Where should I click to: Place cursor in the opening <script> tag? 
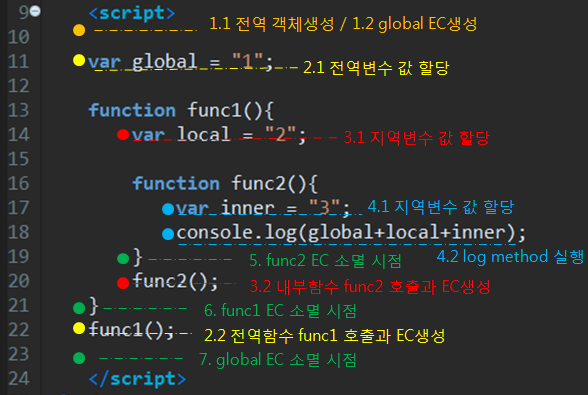click(x=132, y=13)
